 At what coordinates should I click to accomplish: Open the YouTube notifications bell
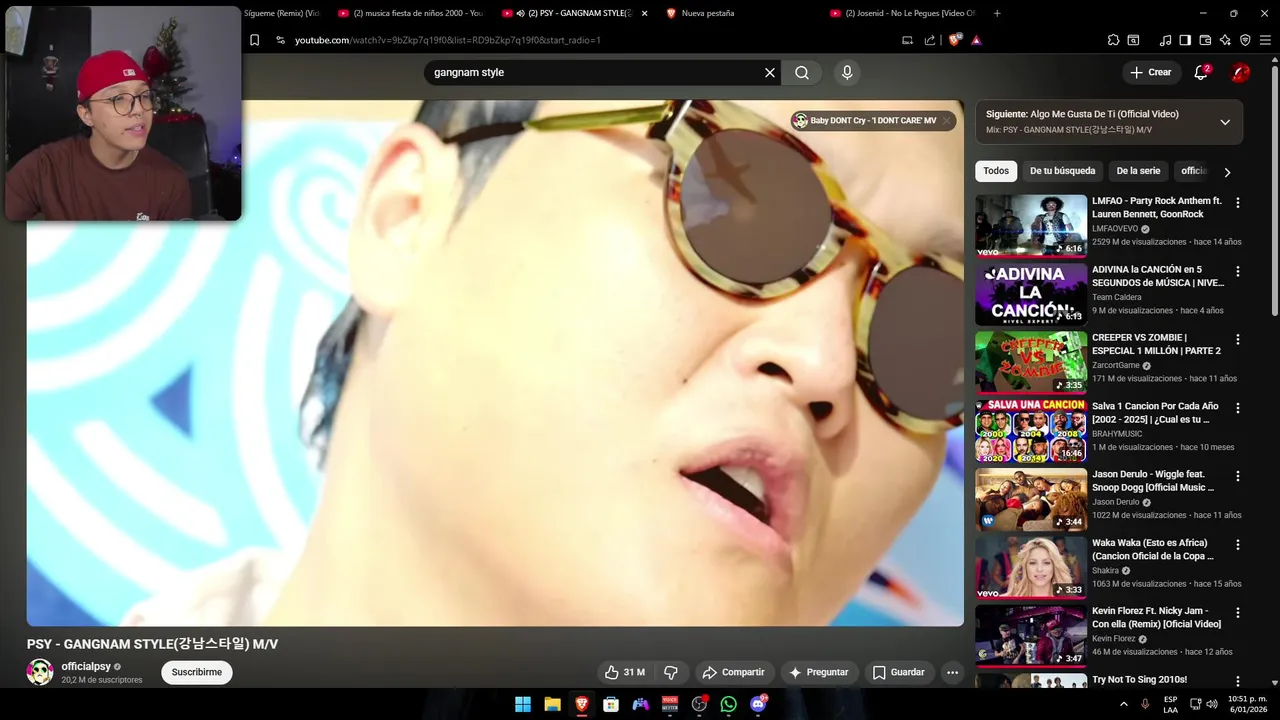pyautogui.click(x=1202, y=72)
